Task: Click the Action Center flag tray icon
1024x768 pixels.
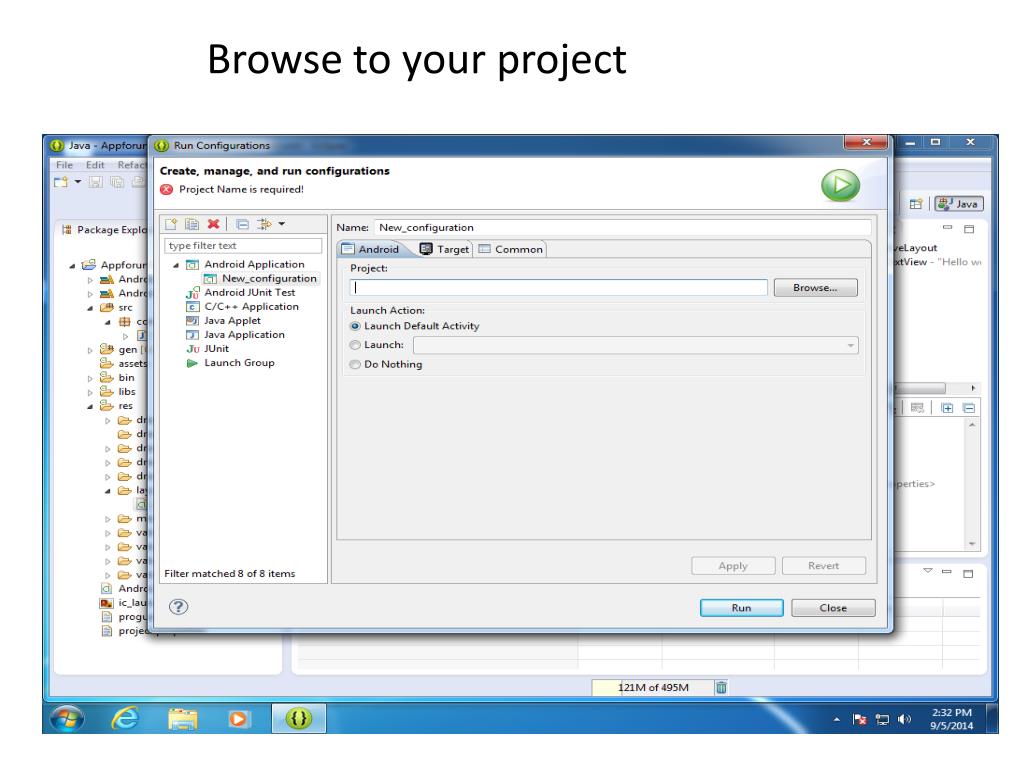Action: (859, 719)
